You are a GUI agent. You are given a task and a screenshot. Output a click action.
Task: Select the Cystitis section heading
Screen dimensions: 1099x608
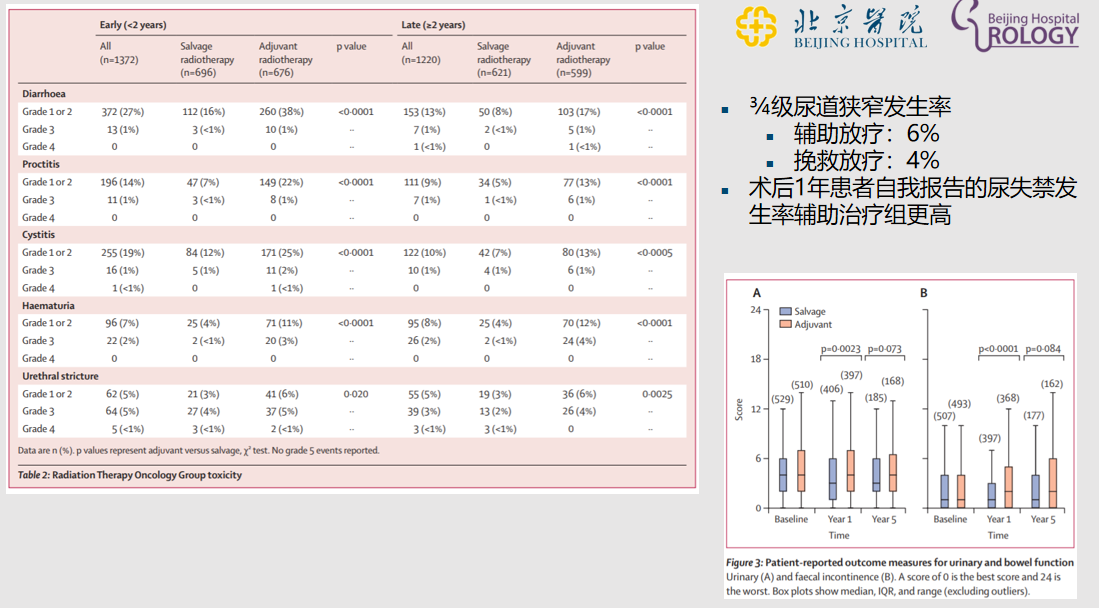pyautogui.click(x=39, y=235)
